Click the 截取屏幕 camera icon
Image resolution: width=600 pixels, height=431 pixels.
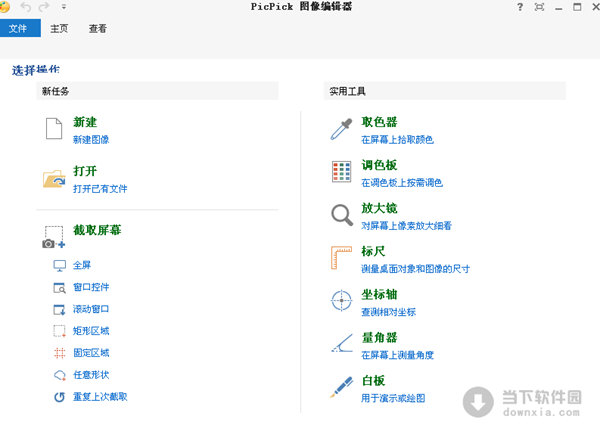(x=54, y=237)
